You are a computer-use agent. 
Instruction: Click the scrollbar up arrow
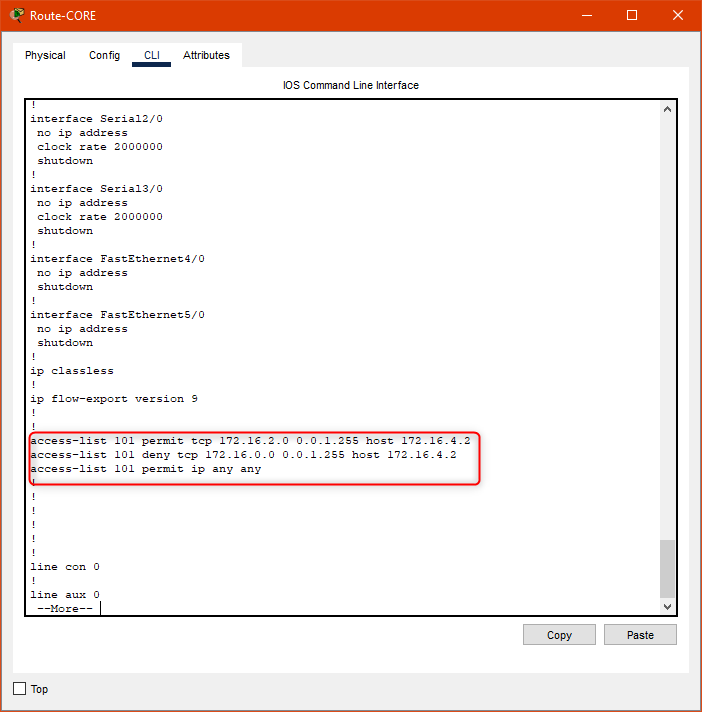click(667, 109)
